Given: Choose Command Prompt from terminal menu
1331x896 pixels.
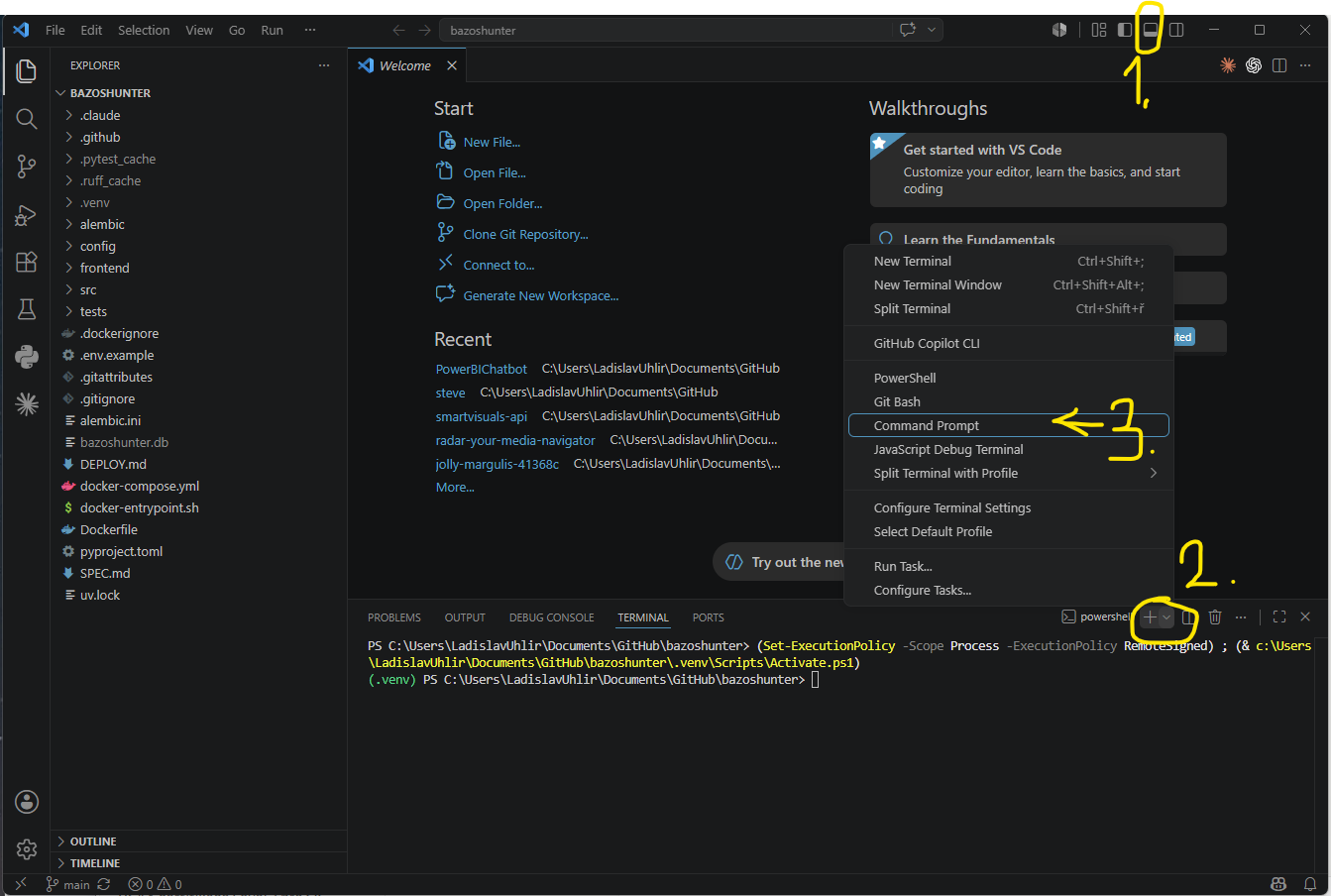Looking at the screenshot, I should [1009, 425].
